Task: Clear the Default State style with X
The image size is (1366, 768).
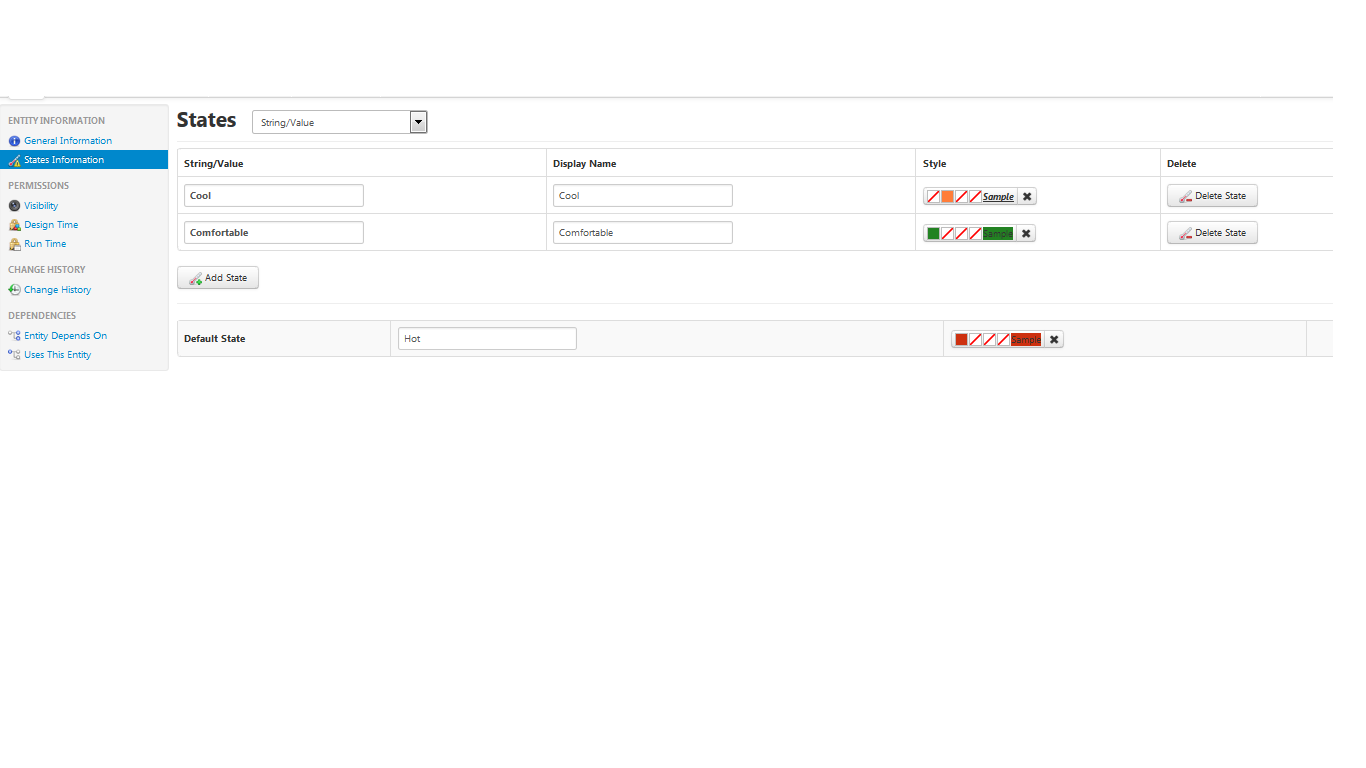Action: tap(1054, 340)
